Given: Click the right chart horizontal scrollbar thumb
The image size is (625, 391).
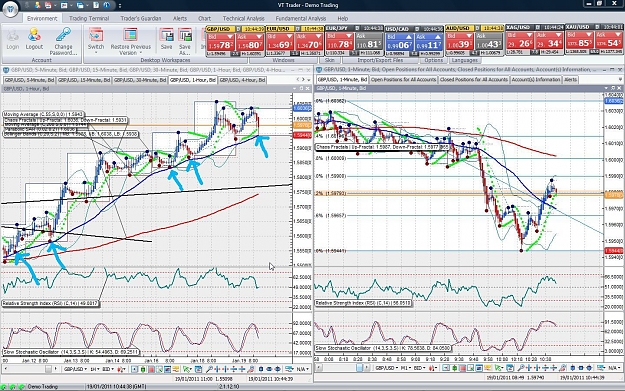Looking at the screenshot, I should point(359,369).
